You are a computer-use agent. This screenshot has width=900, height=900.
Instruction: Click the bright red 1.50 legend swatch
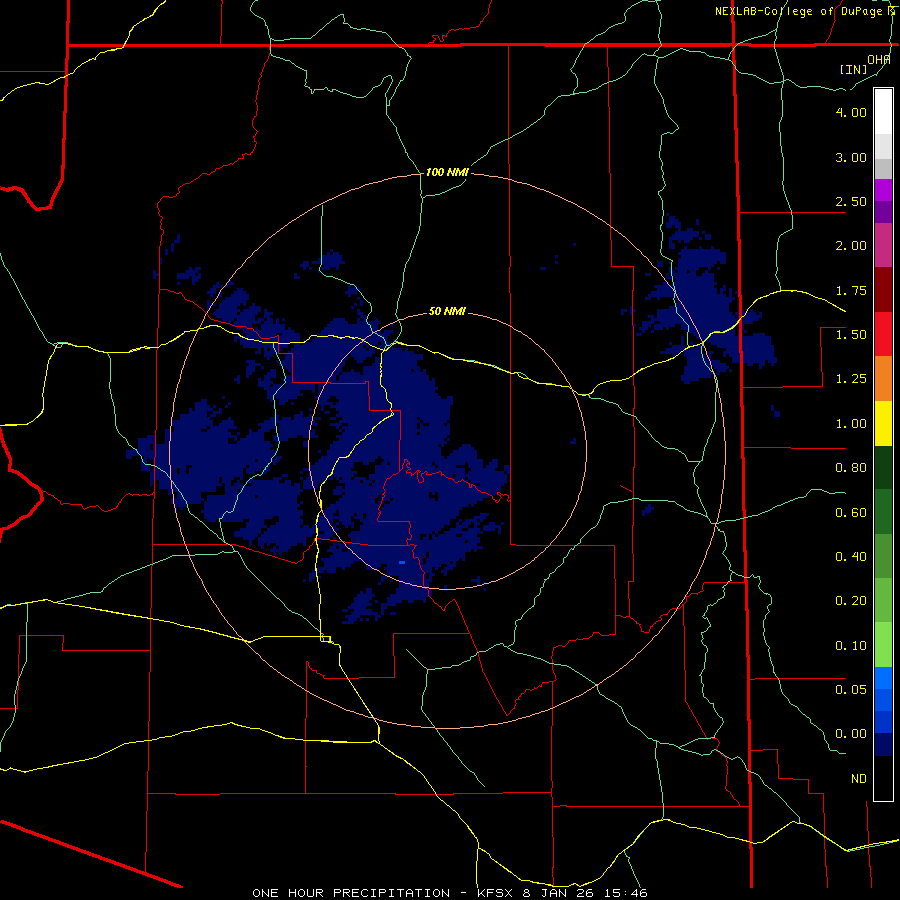[x=883, y=334]
